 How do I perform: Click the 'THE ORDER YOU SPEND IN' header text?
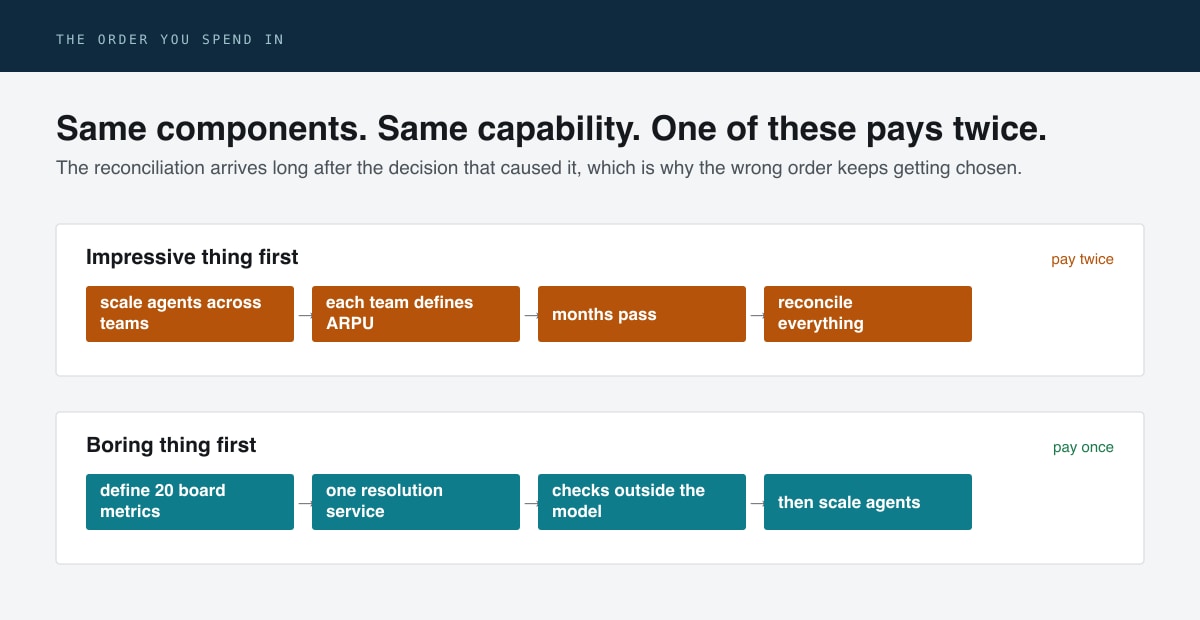170,40
